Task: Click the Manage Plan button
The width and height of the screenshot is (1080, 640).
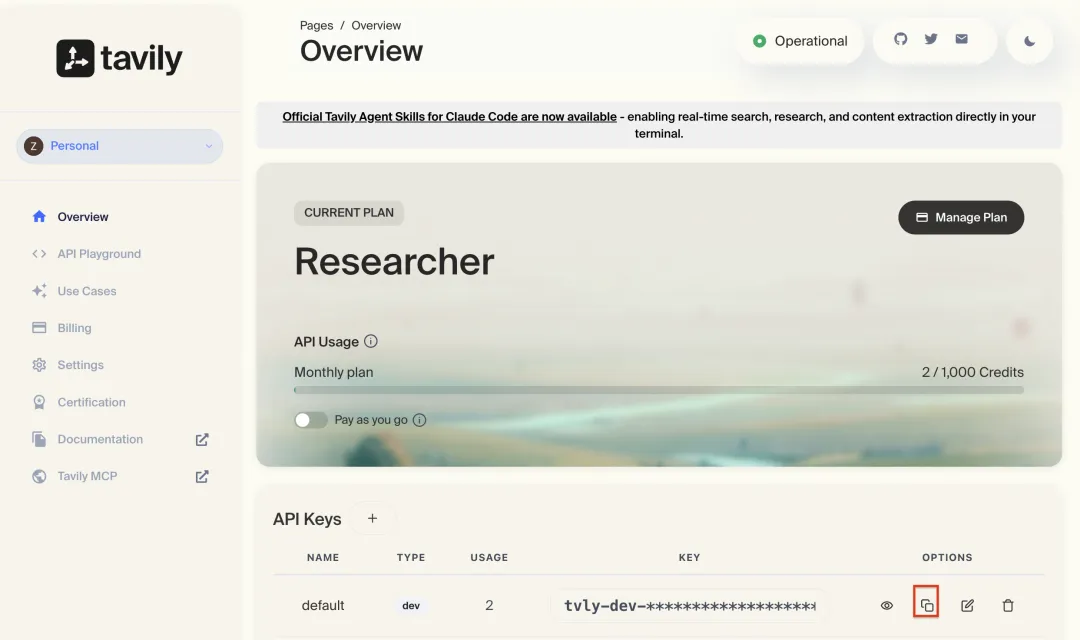Action: [x=961, y=218]
